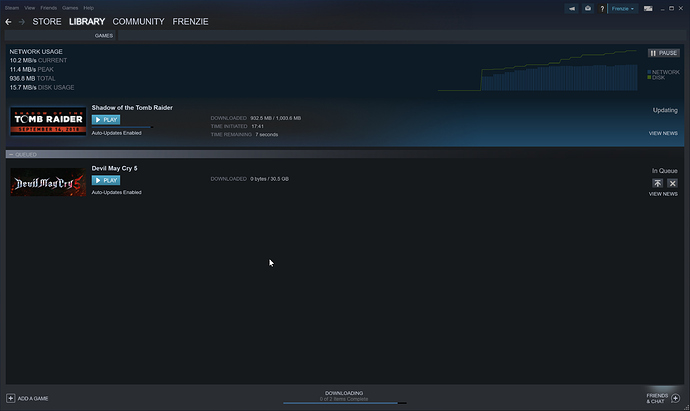Open the help question mark icon
Screen dimensions: 690x411
point(602,8)
